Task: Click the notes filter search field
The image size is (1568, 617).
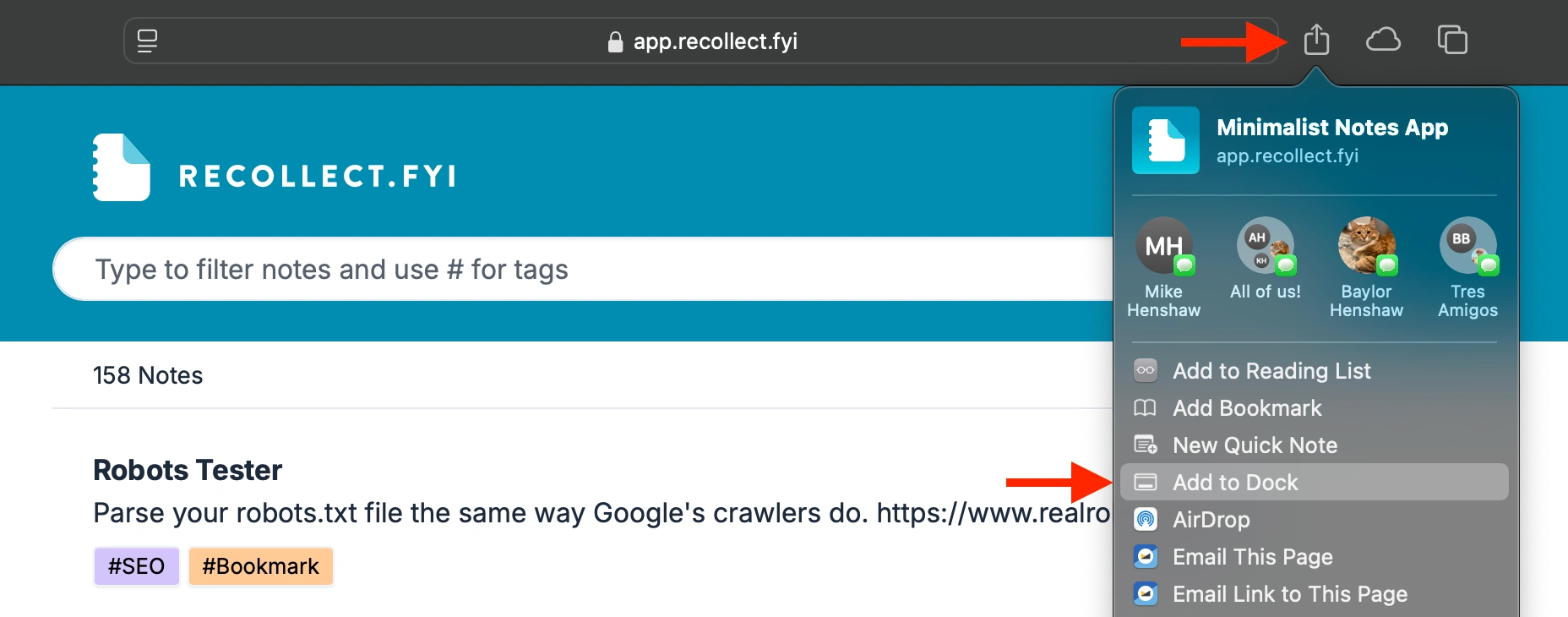Action: click(x=507, y=269)
